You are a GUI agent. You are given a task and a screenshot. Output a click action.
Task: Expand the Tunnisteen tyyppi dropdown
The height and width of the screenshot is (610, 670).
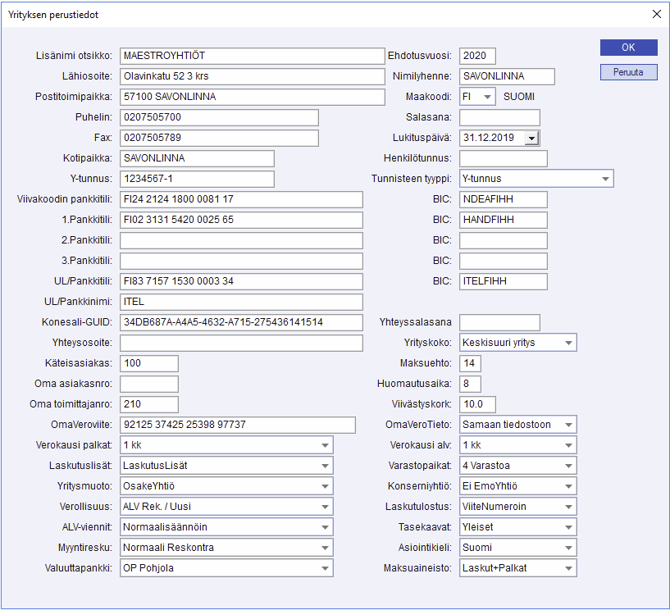(605, 179)
